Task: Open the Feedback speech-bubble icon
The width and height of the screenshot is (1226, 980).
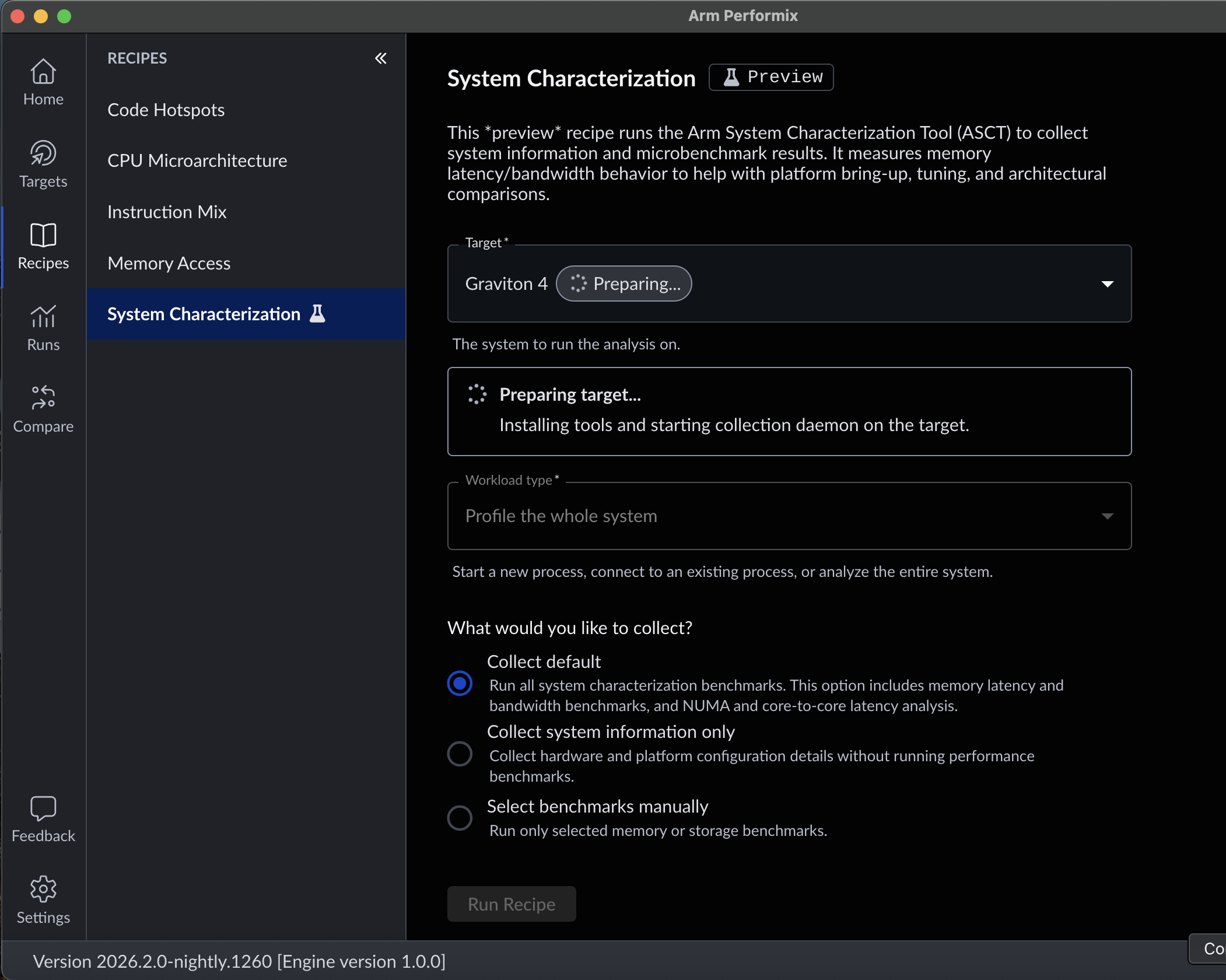Action: click(43, 808)
